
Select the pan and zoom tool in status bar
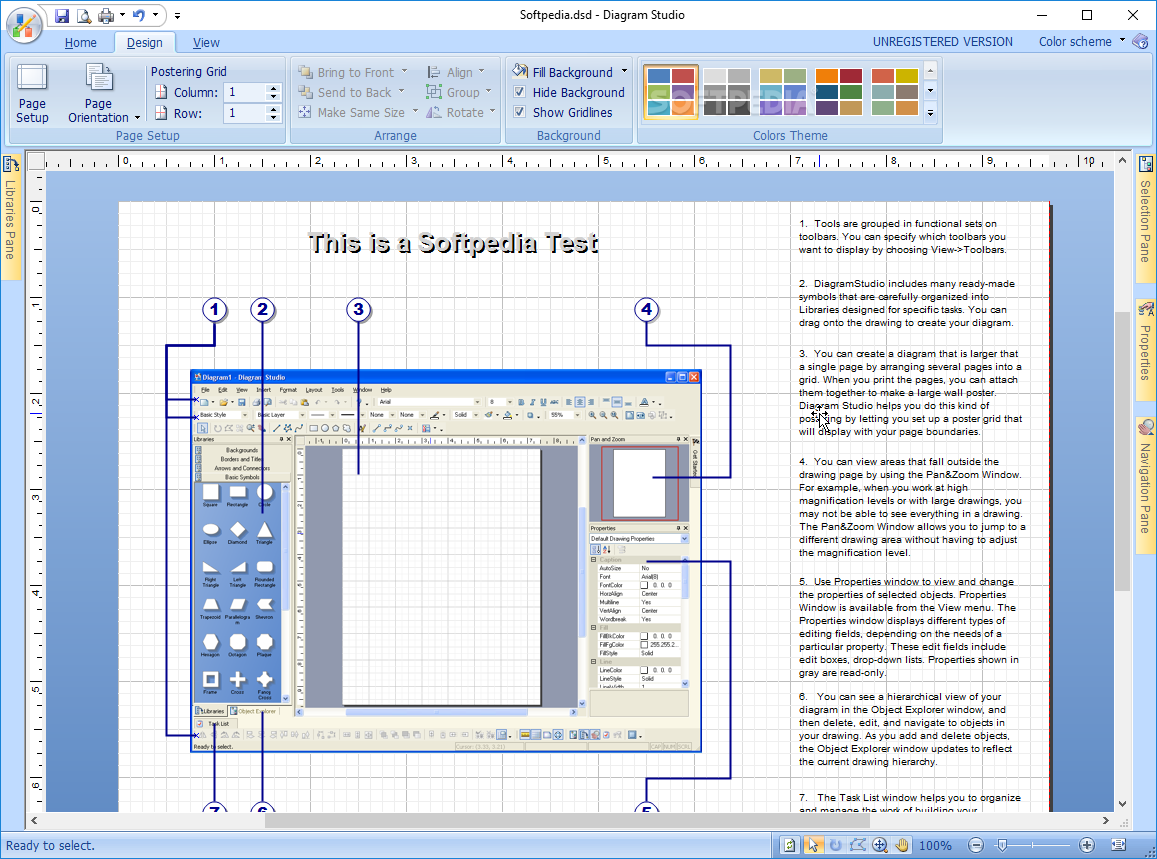[880, 845]
